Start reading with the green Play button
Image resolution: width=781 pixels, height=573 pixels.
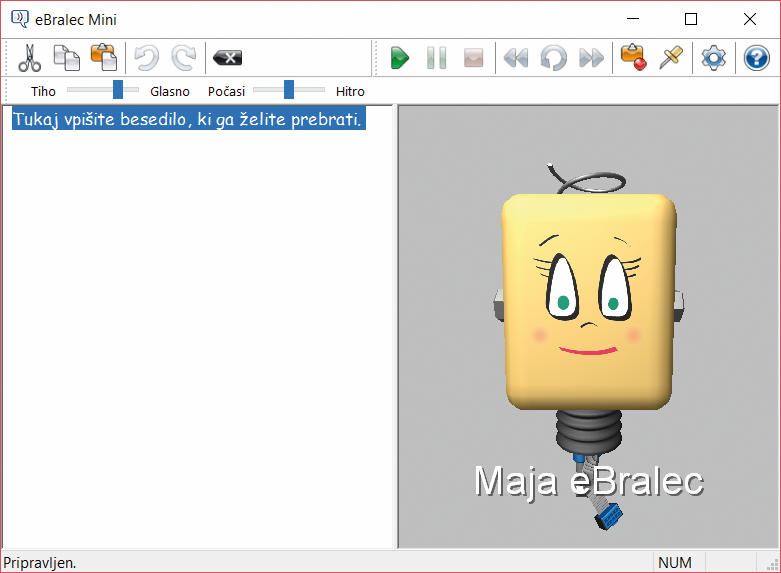click(x=399, y=58)
